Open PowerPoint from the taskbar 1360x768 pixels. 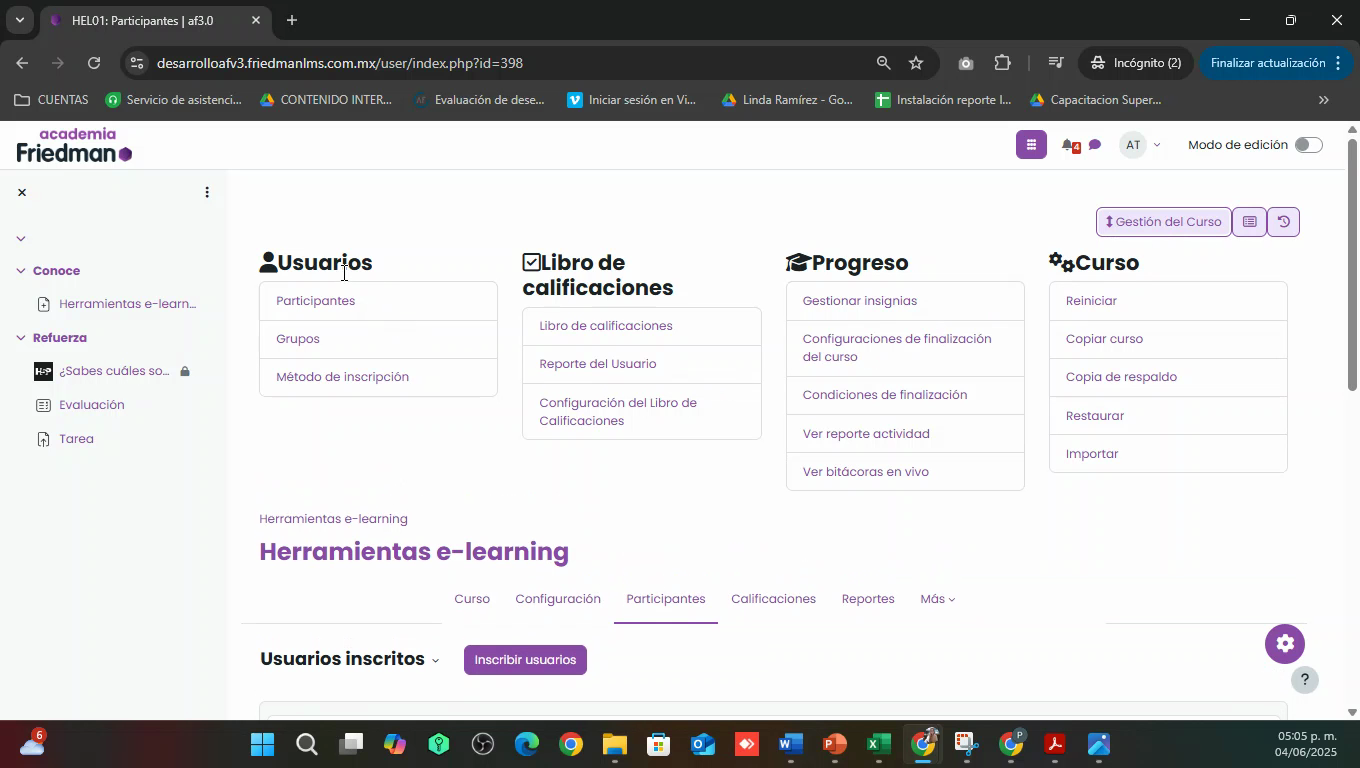click(x=834, y=744)
